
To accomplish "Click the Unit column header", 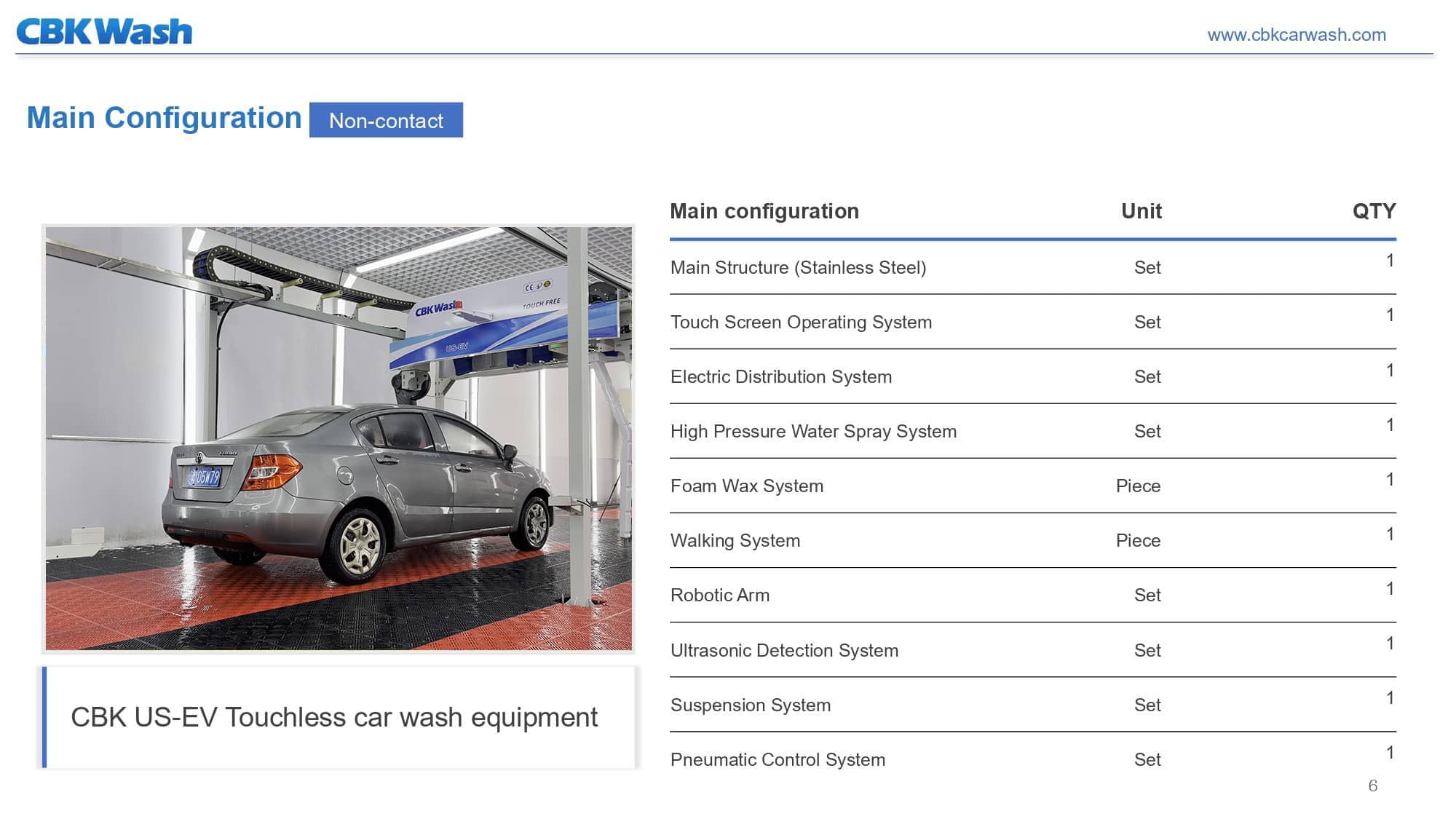I will point(1141,211).
